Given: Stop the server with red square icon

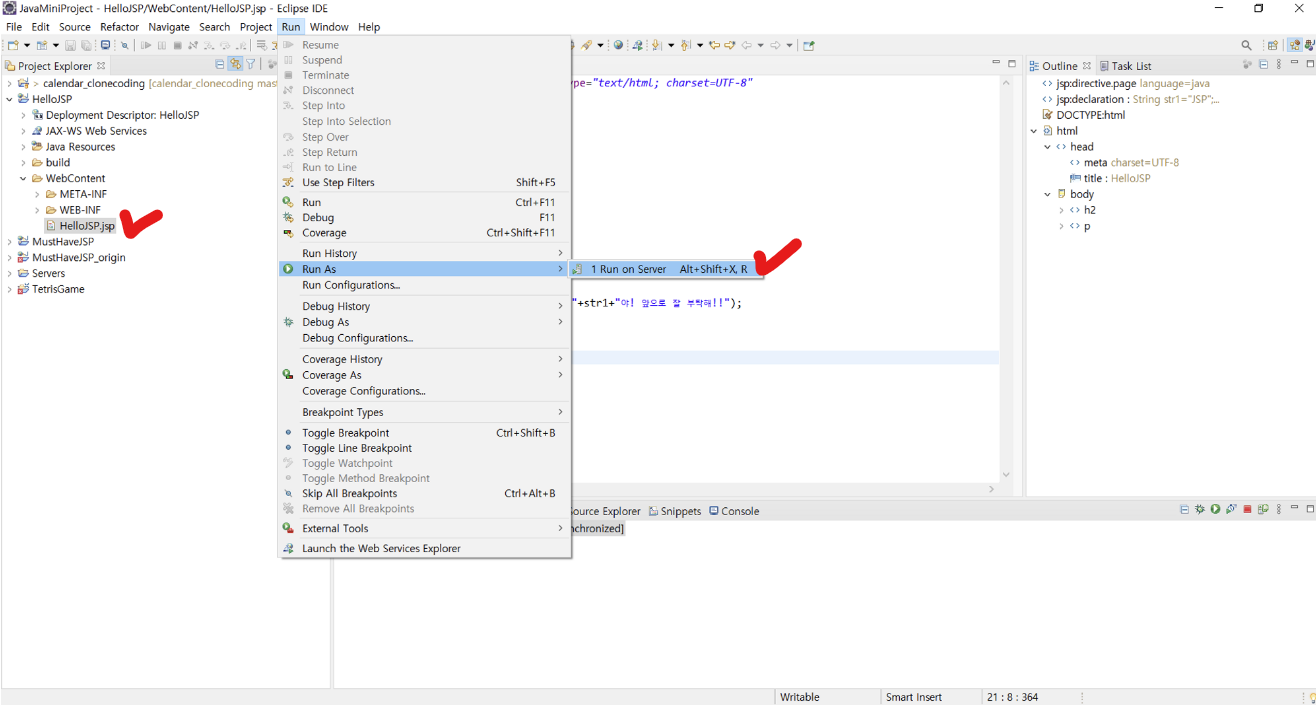Looking at the screenshot, I should coord(1247,509).
